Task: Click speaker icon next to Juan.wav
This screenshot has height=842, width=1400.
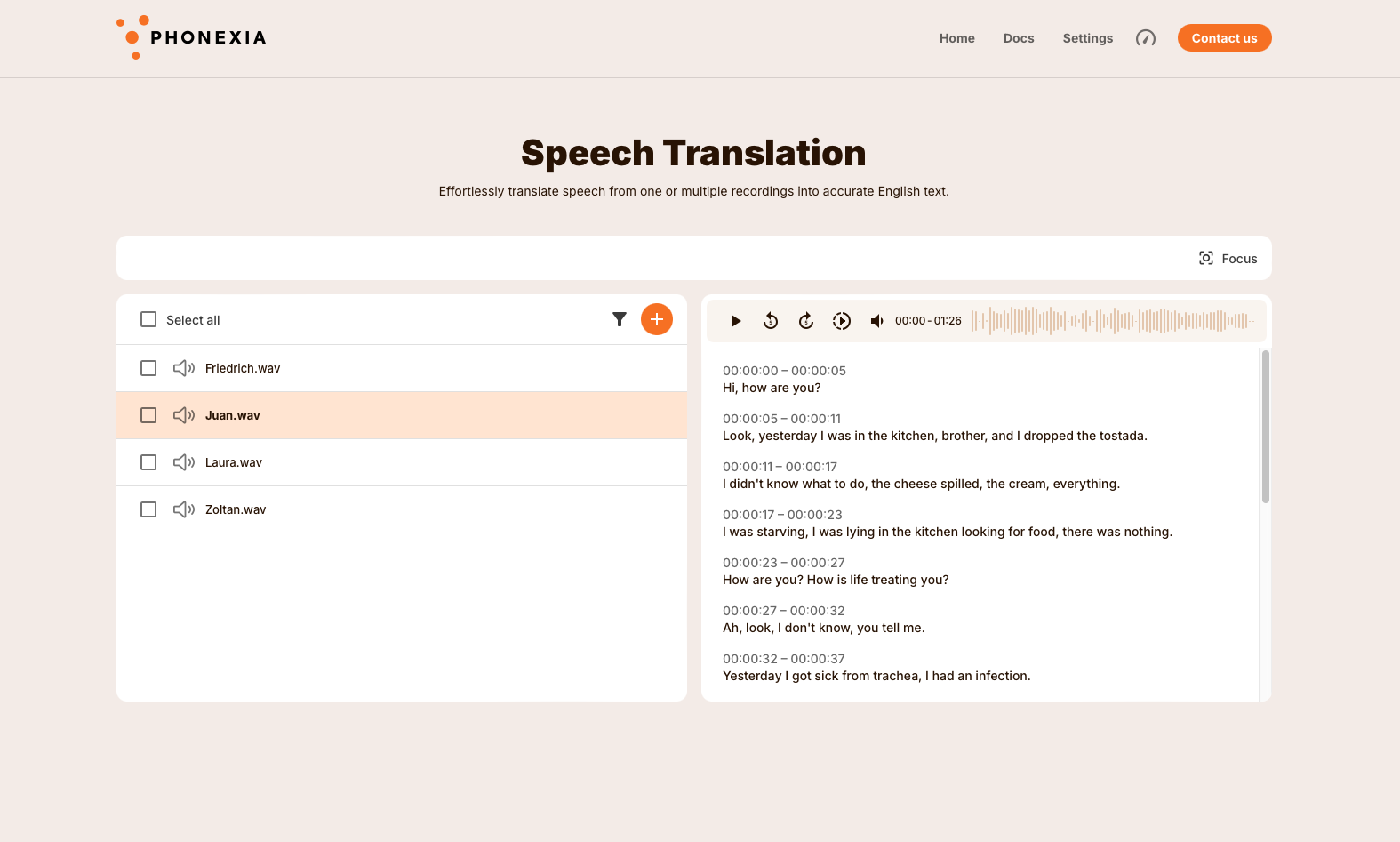Action: pos(184,415)
